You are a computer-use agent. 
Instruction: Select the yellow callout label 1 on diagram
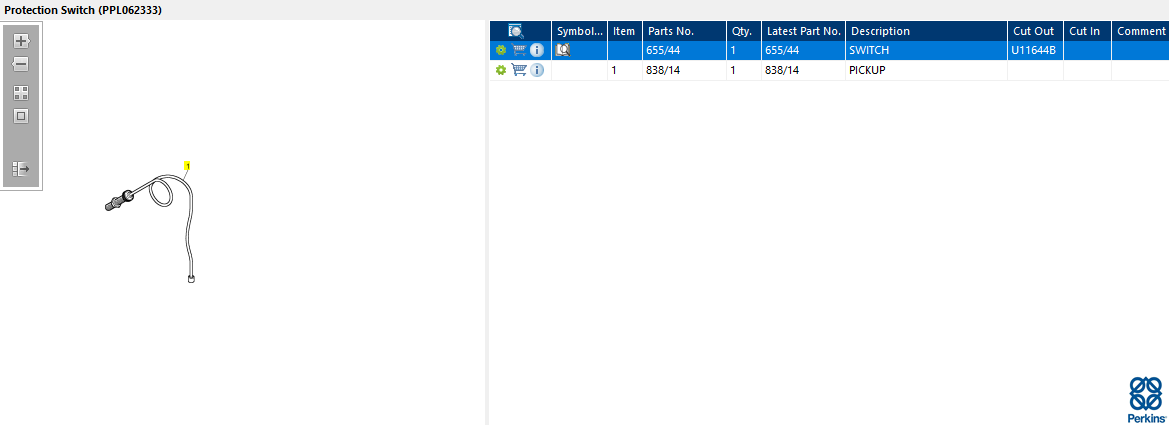point(188,166)
